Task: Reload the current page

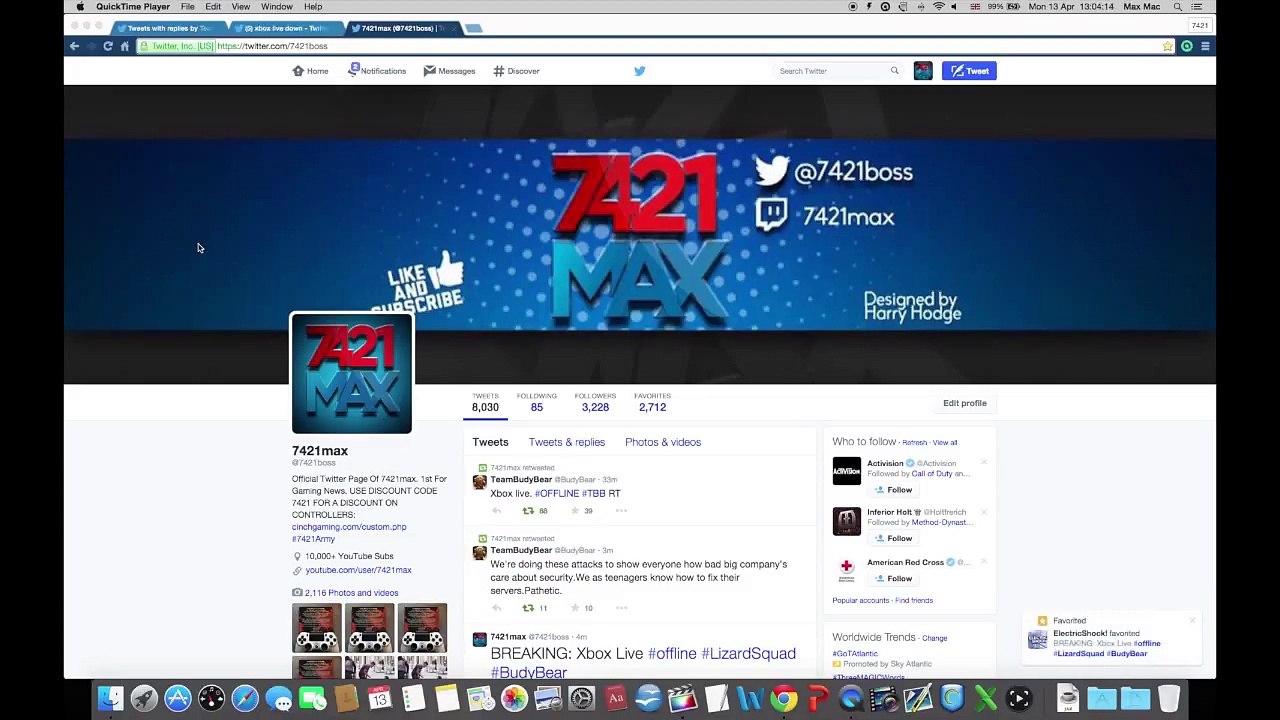Action: click(108, 46)
